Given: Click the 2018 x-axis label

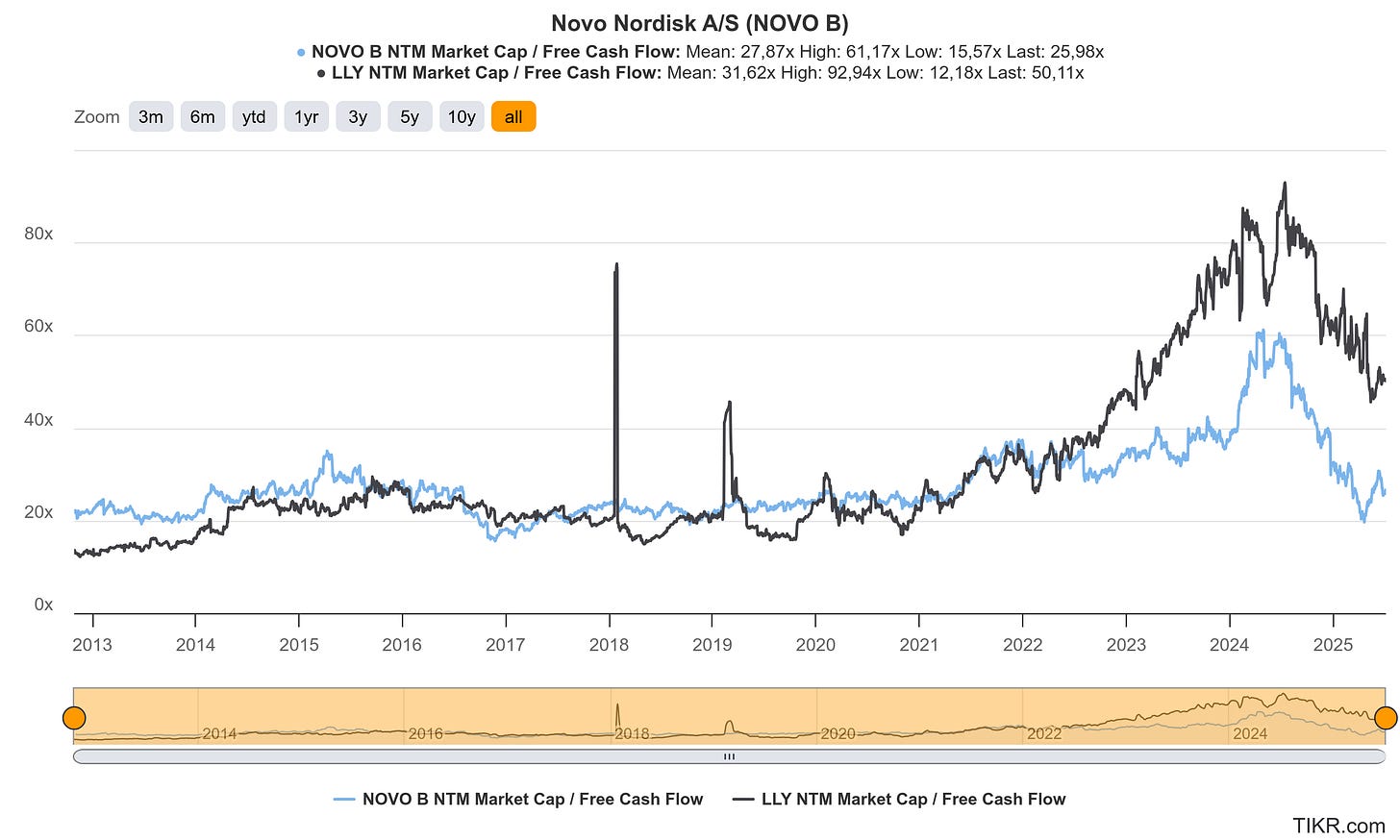Looking at the screenshot, I should click(609, 645).
